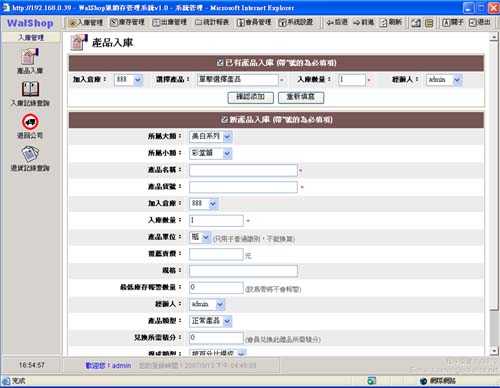Focus the 規格 input field

(243, 271)
